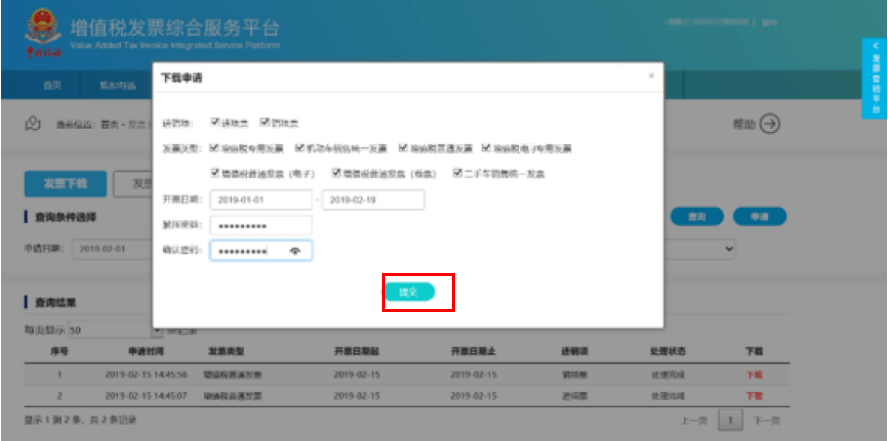This screenshot has width=888, height=441.
Task: Toggle 增值税普通发票 checkbox in first row
Action: point(403,148)
